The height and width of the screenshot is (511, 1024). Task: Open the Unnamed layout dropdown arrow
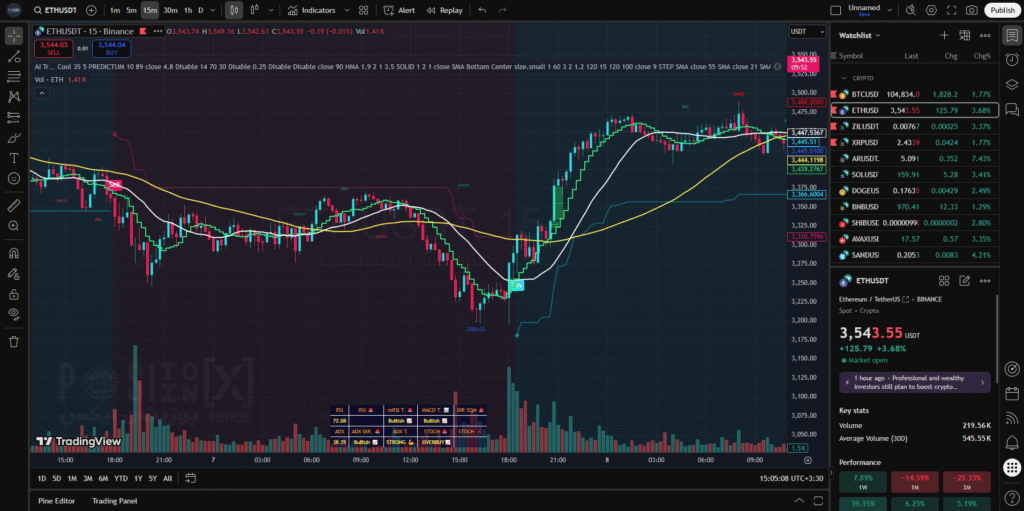[x=891, y=10]
